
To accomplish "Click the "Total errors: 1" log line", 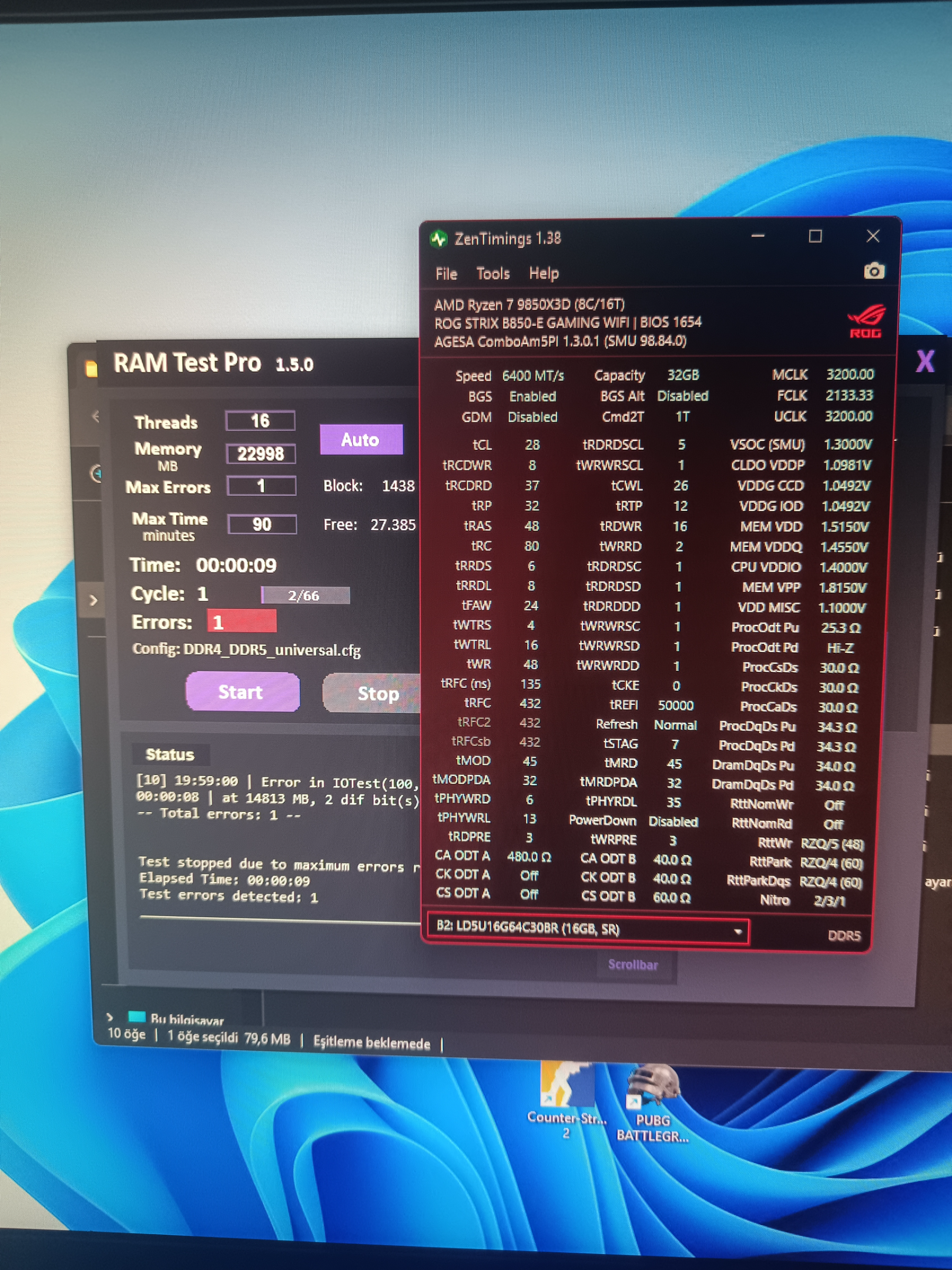I will click(x=218, y=814).
